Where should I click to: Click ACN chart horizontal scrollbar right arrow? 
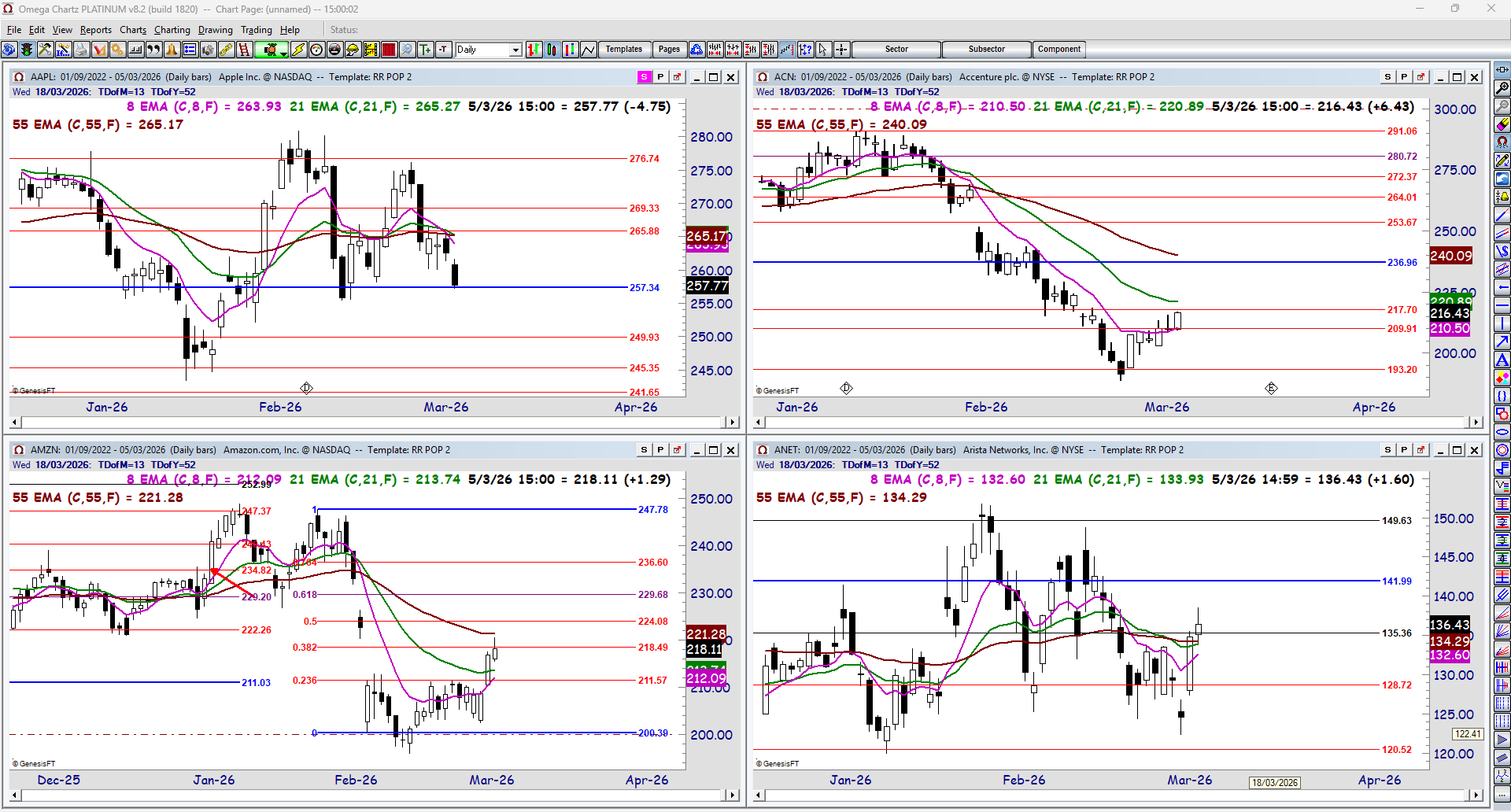(x=1476, y=423)
